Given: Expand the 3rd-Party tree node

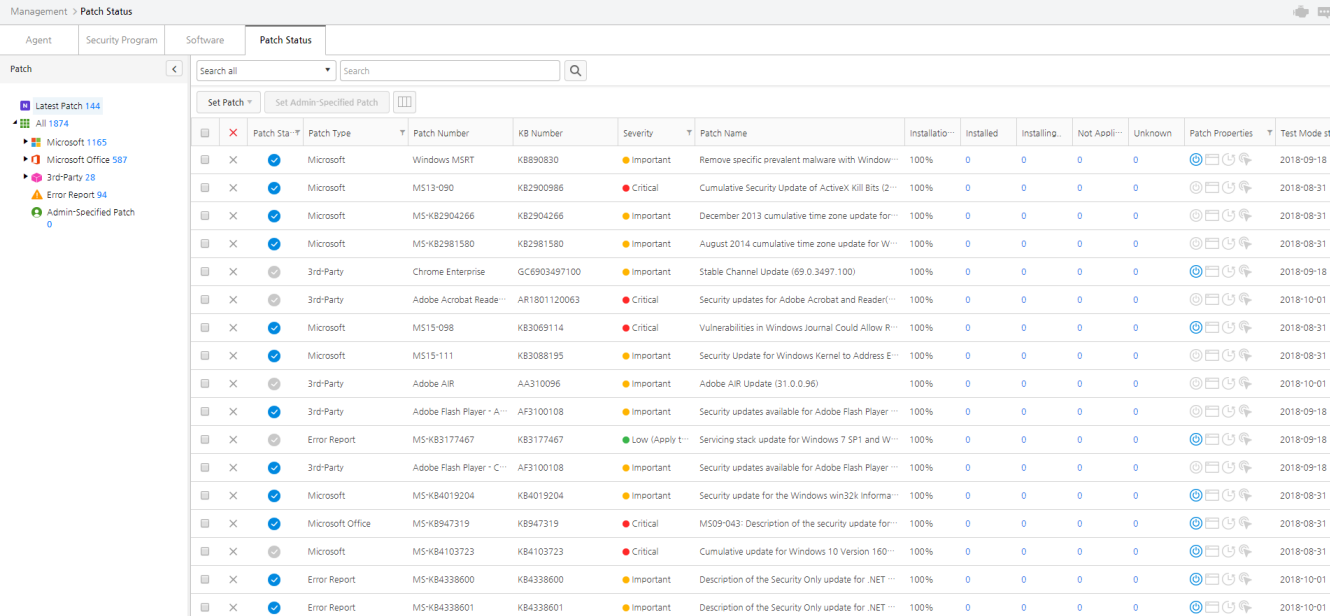Looking at the screenshot, I should point(25,177).
